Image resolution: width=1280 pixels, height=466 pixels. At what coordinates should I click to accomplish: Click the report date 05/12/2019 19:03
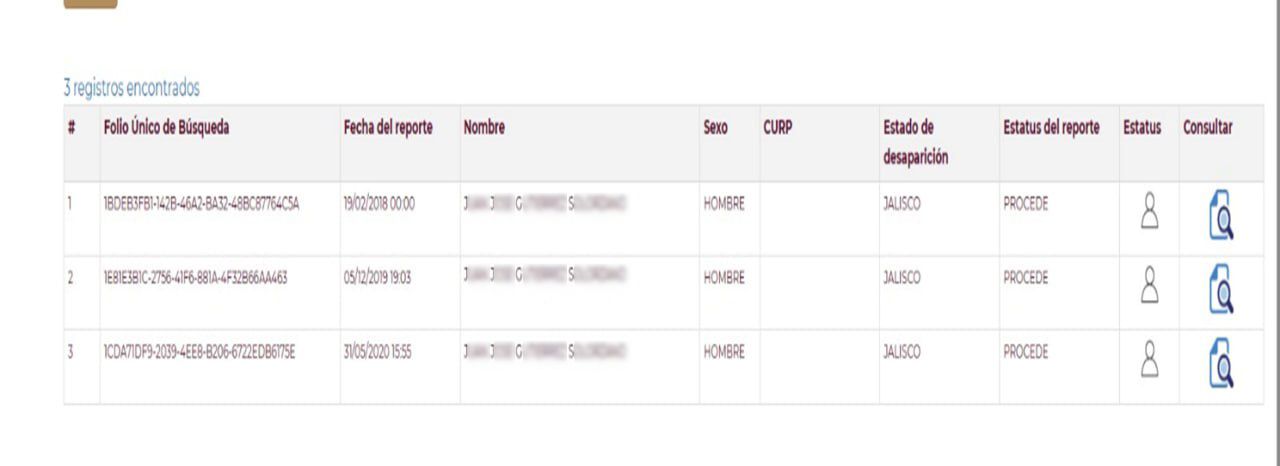[x=377, y=278]
